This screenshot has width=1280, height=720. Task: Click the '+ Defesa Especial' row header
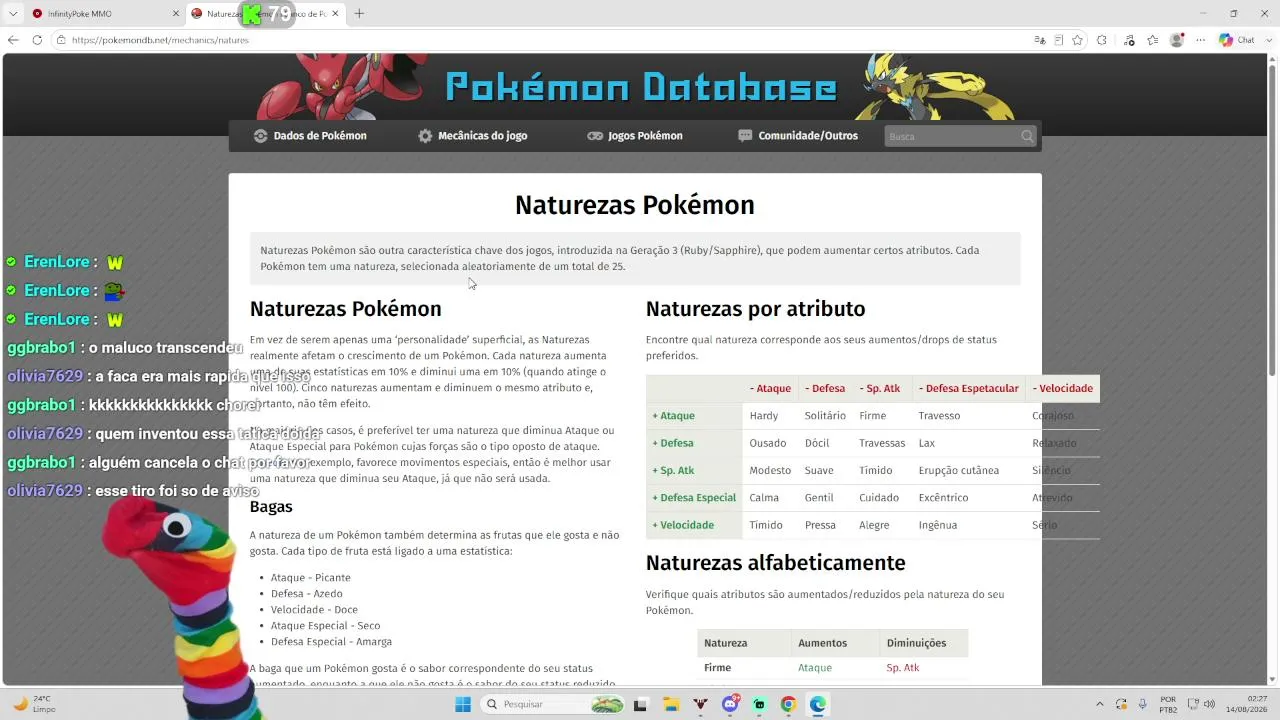click(694, 498)
